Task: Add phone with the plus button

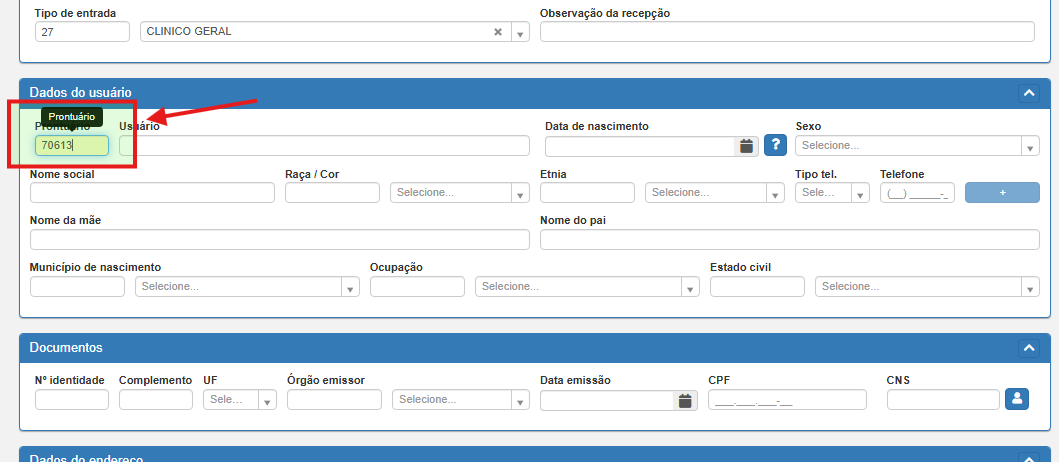Action: (x=1002, y=193)
